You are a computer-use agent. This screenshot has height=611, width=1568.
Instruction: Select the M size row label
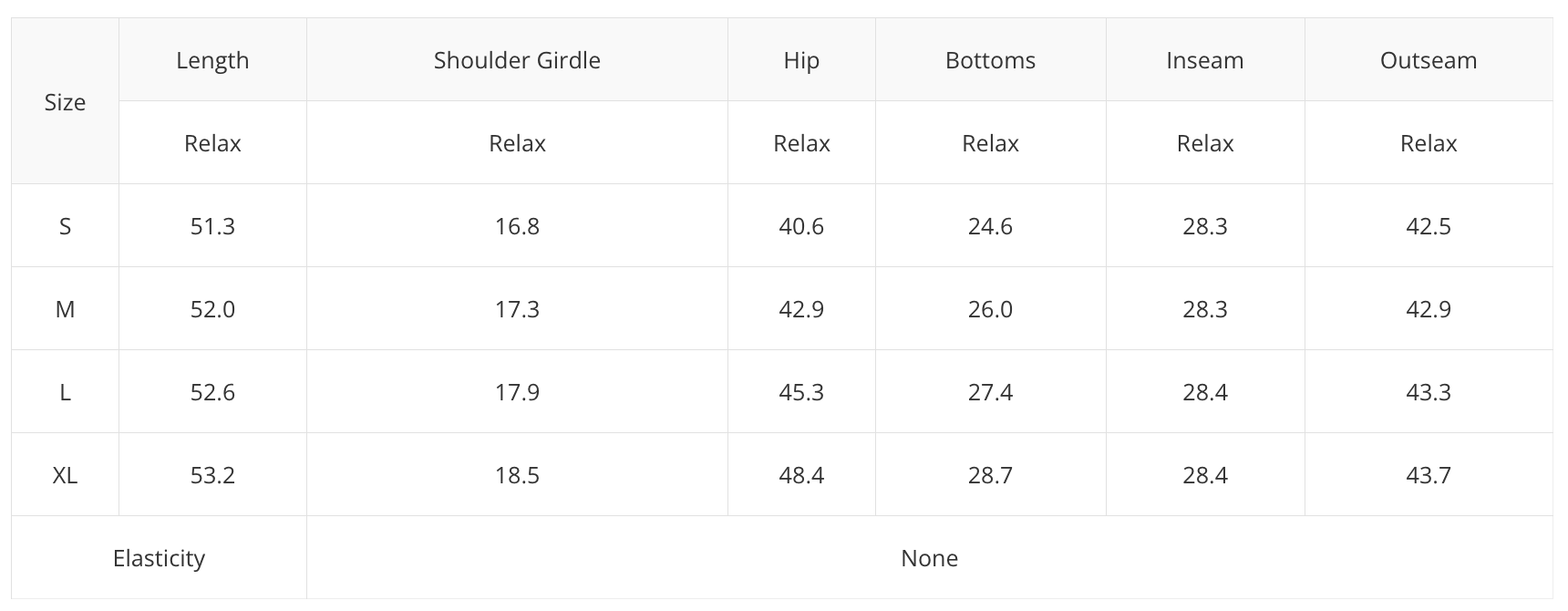(65, 309)
